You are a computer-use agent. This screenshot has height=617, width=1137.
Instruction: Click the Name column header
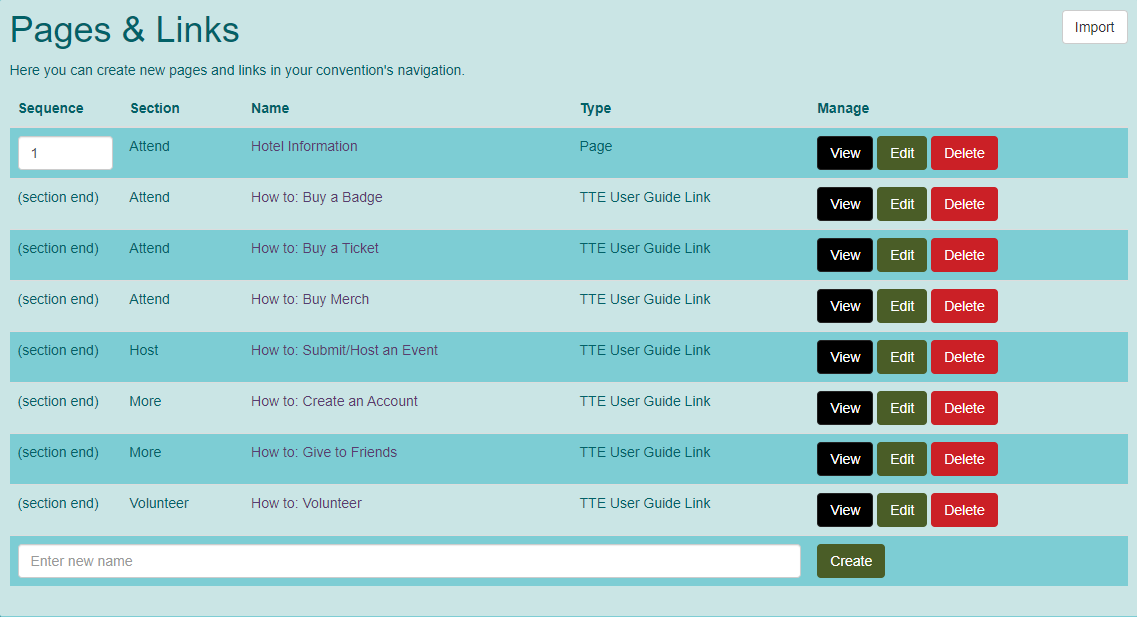pyautogui.click(x=270, y=108)
